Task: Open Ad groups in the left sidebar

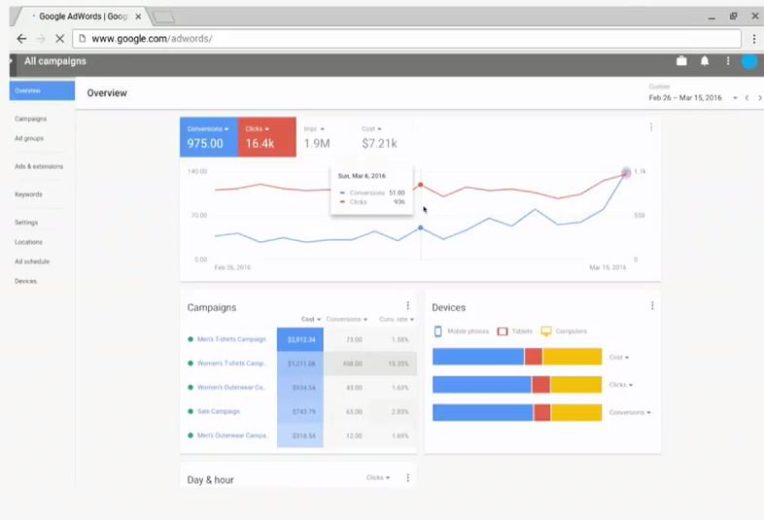Action: pyautogui.click(x=29, y=138)
